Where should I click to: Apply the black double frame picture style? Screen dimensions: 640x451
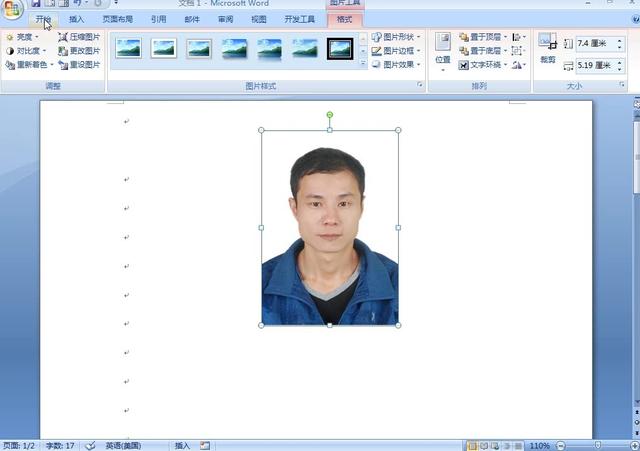click(340, 49)
